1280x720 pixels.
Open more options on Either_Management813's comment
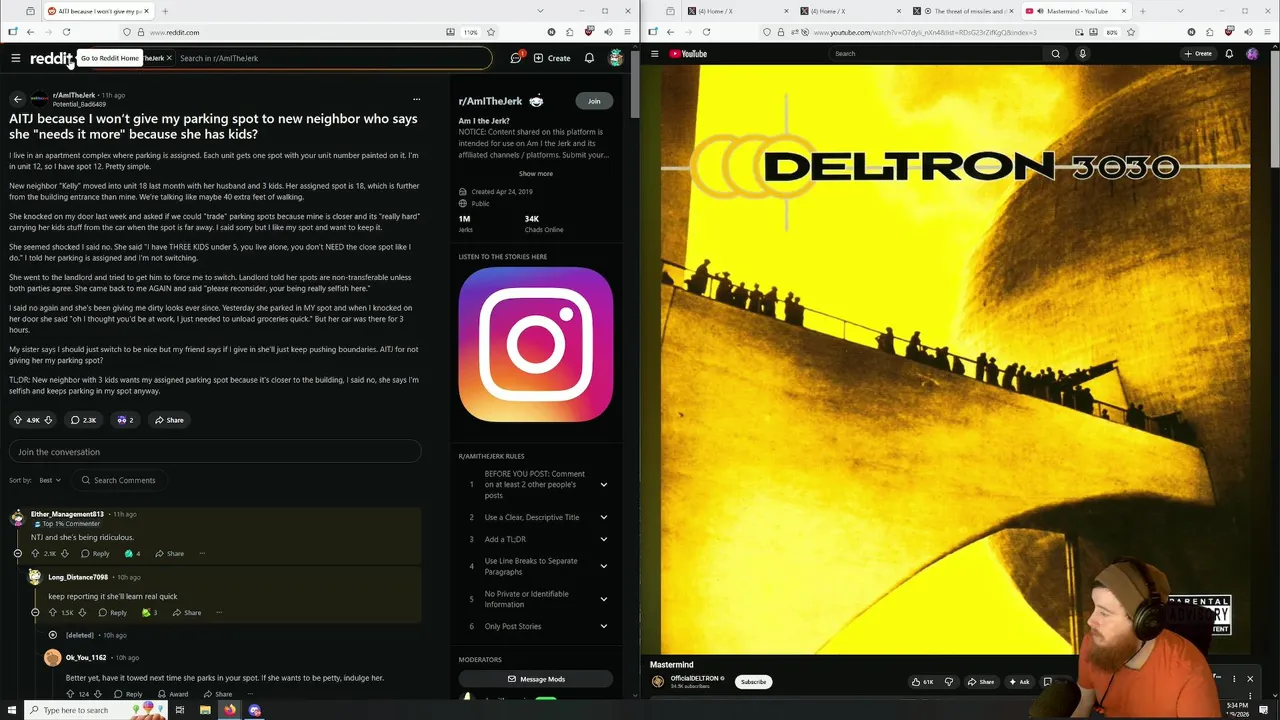pyautogui.click(x=202, y=553)
